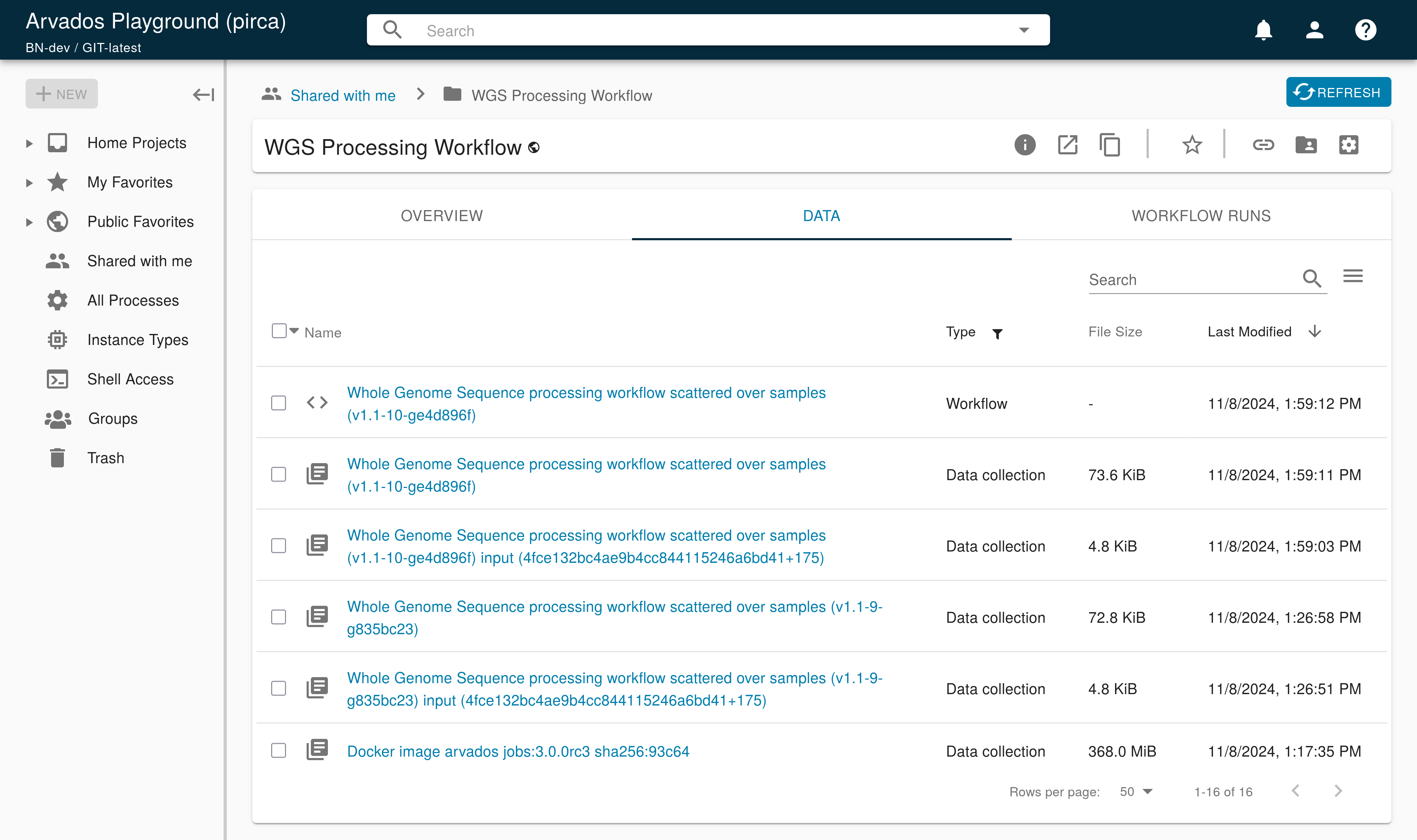Open the project info details panel icon
This screenshot has width=1417, height=840.
pyautogui.click(x=1024, y=146)
